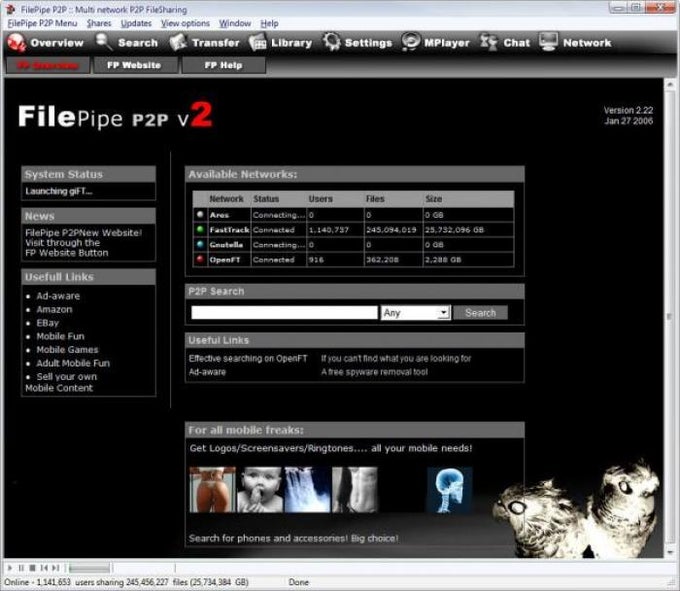Click the Ares network status indicator

[x=200, y=214]
